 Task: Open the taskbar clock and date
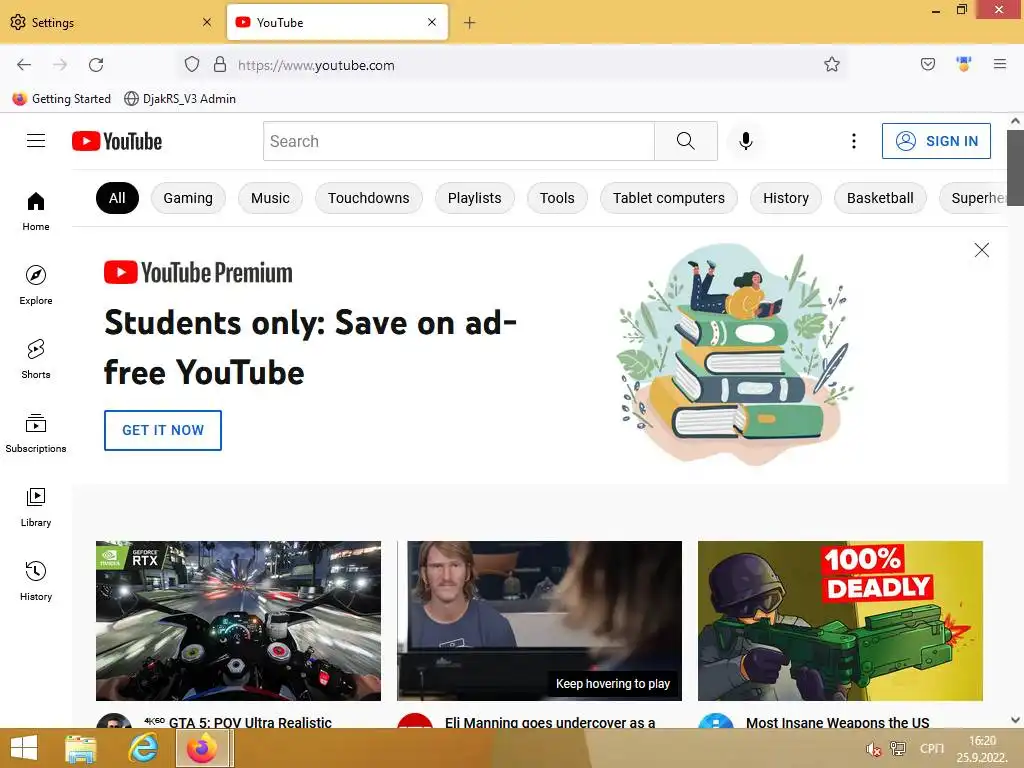click(982, 749)
